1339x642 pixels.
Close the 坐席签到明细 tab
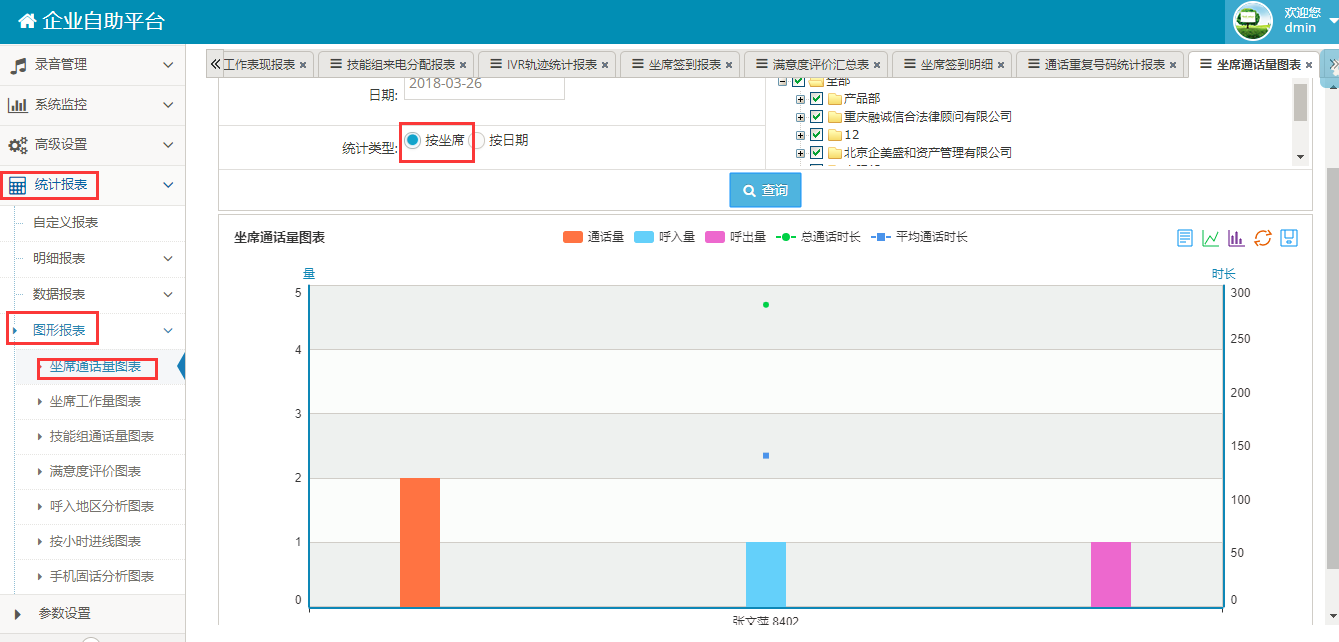click(x=1001, y=65)
